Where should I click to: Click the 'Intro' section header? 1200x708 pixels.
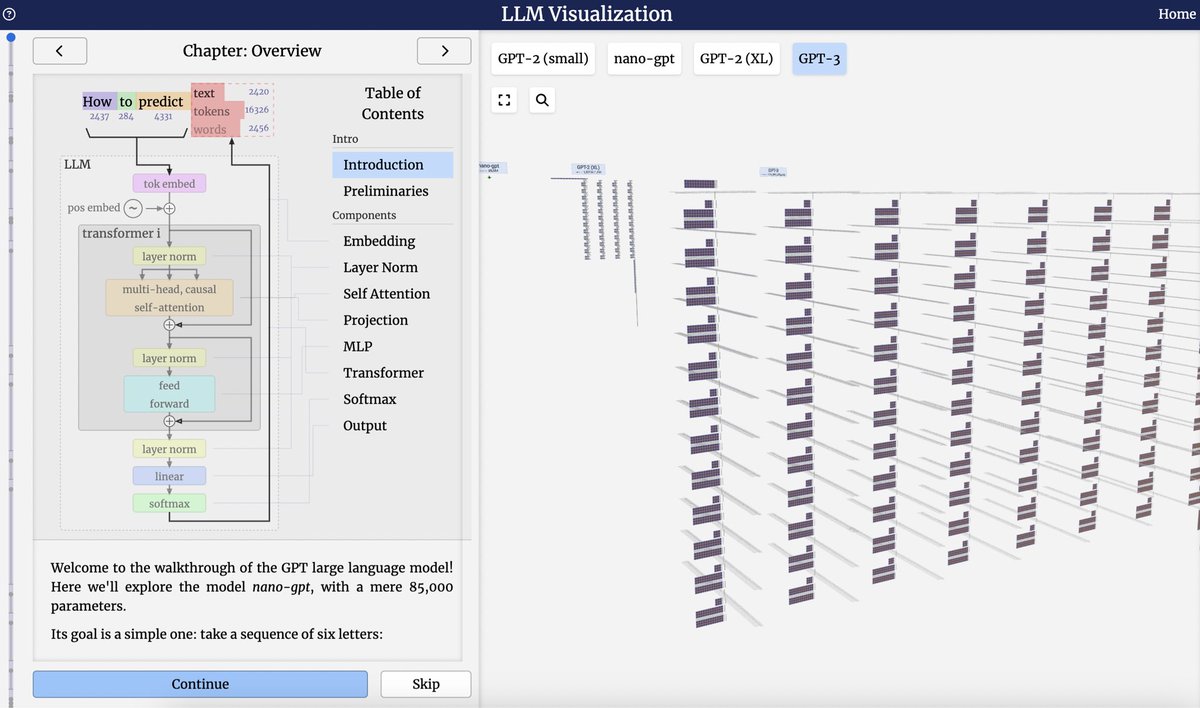point(345,139)
